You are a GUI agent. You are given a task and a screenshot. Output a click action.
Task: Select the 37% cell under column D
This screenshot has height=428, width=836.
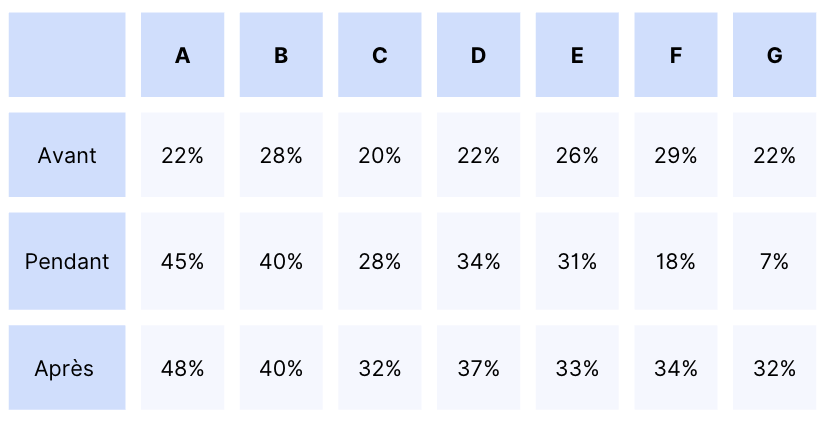[x=478, y=367]
